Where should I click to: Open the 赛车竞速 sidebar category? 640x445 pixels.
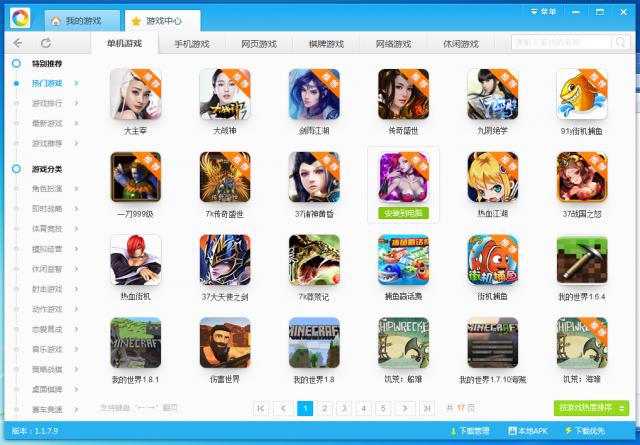click(x=47, y=409)
